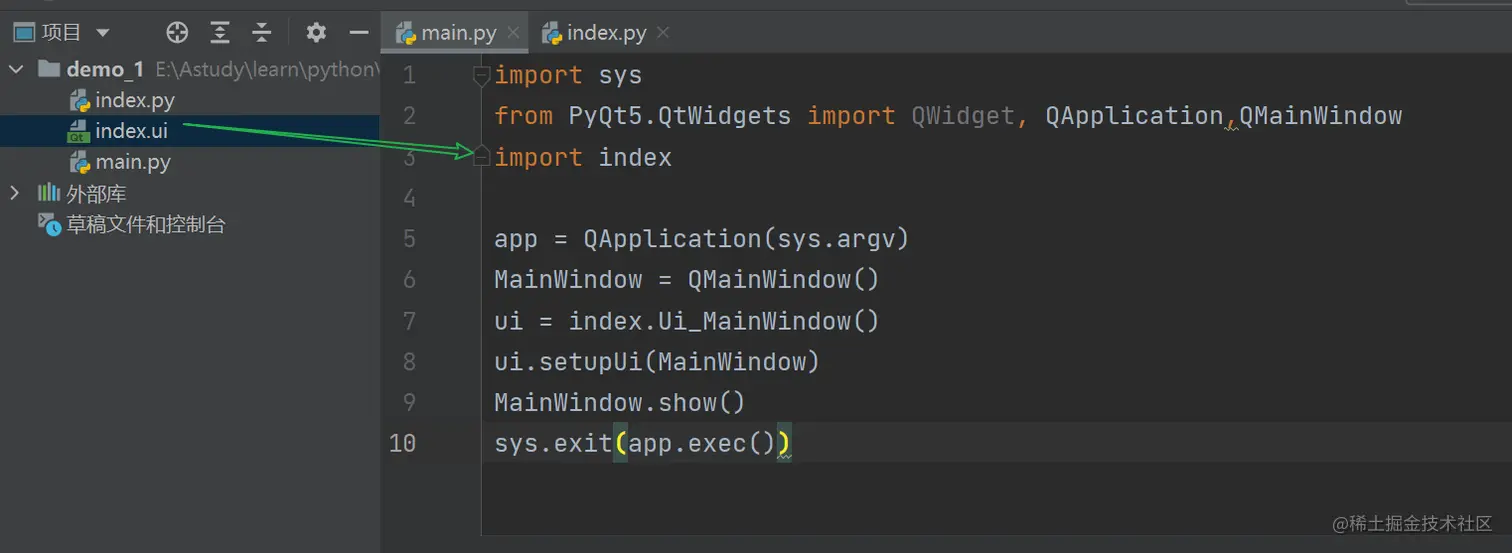This screenshot has width=1512, height=553.
Task: Click the Python icon on index.py tab
Action: click(x=551, y=33)
